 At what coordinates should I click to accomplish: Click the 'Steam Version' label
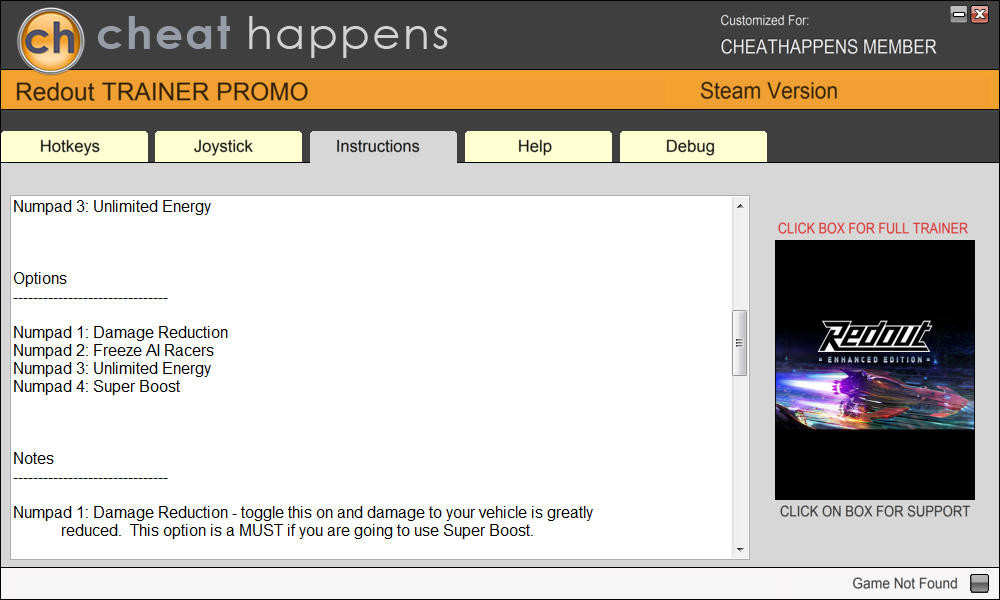point(768,91)
